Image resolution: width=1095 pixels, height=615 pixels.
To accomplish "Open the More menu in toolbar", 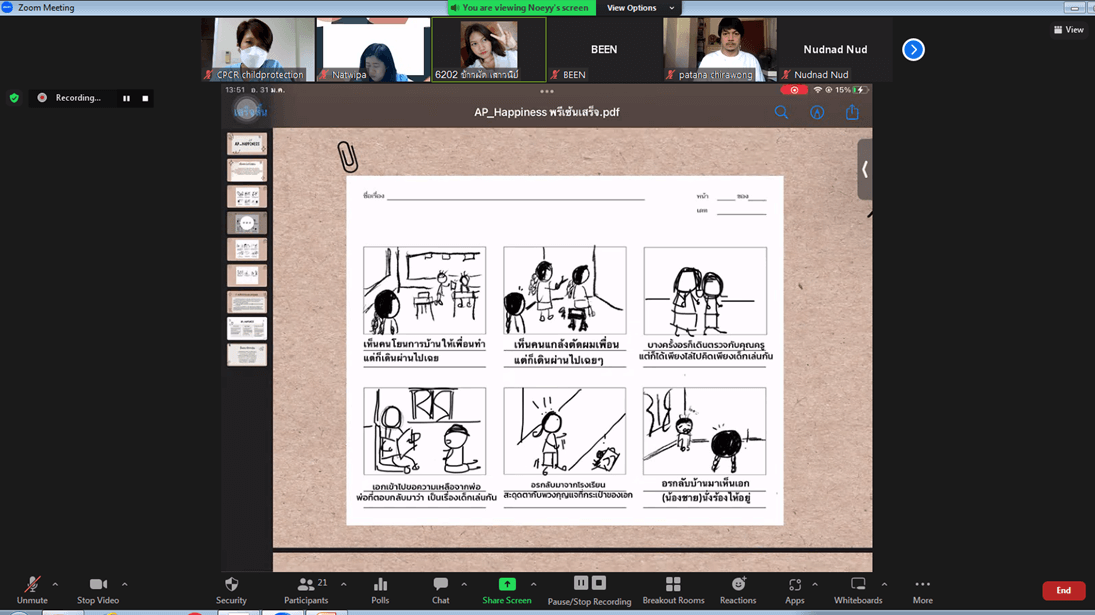I will point(922,589).
